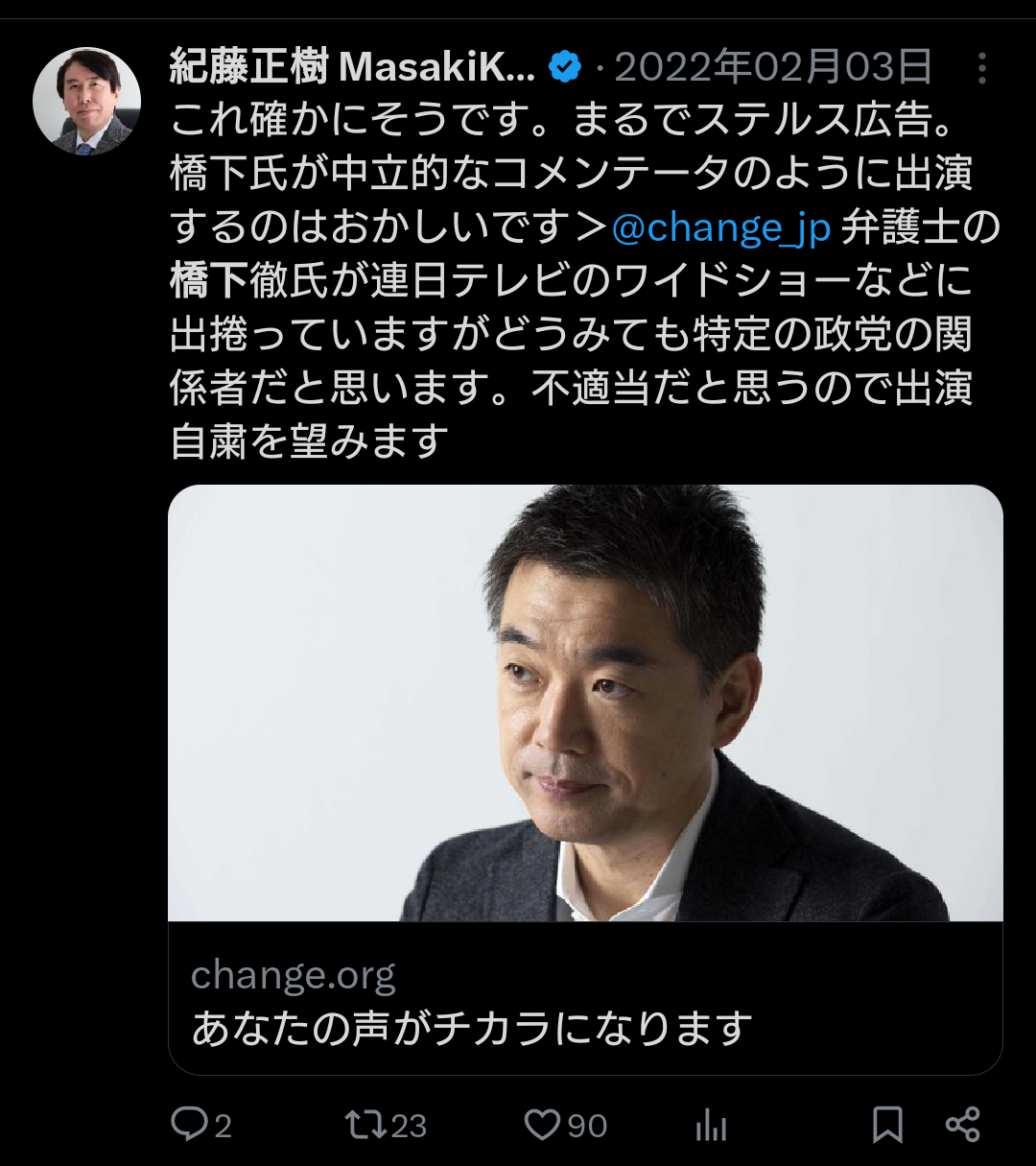Open the change.org domain link
This screenshot has width=1036, height=1166.
click(x=293, y=977)
